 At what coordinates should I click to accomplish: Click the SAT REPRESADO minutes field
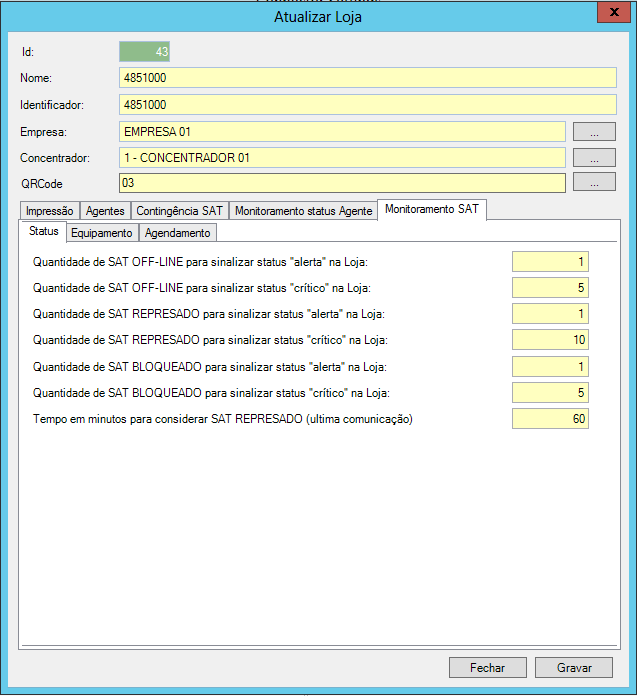(550, 419)
